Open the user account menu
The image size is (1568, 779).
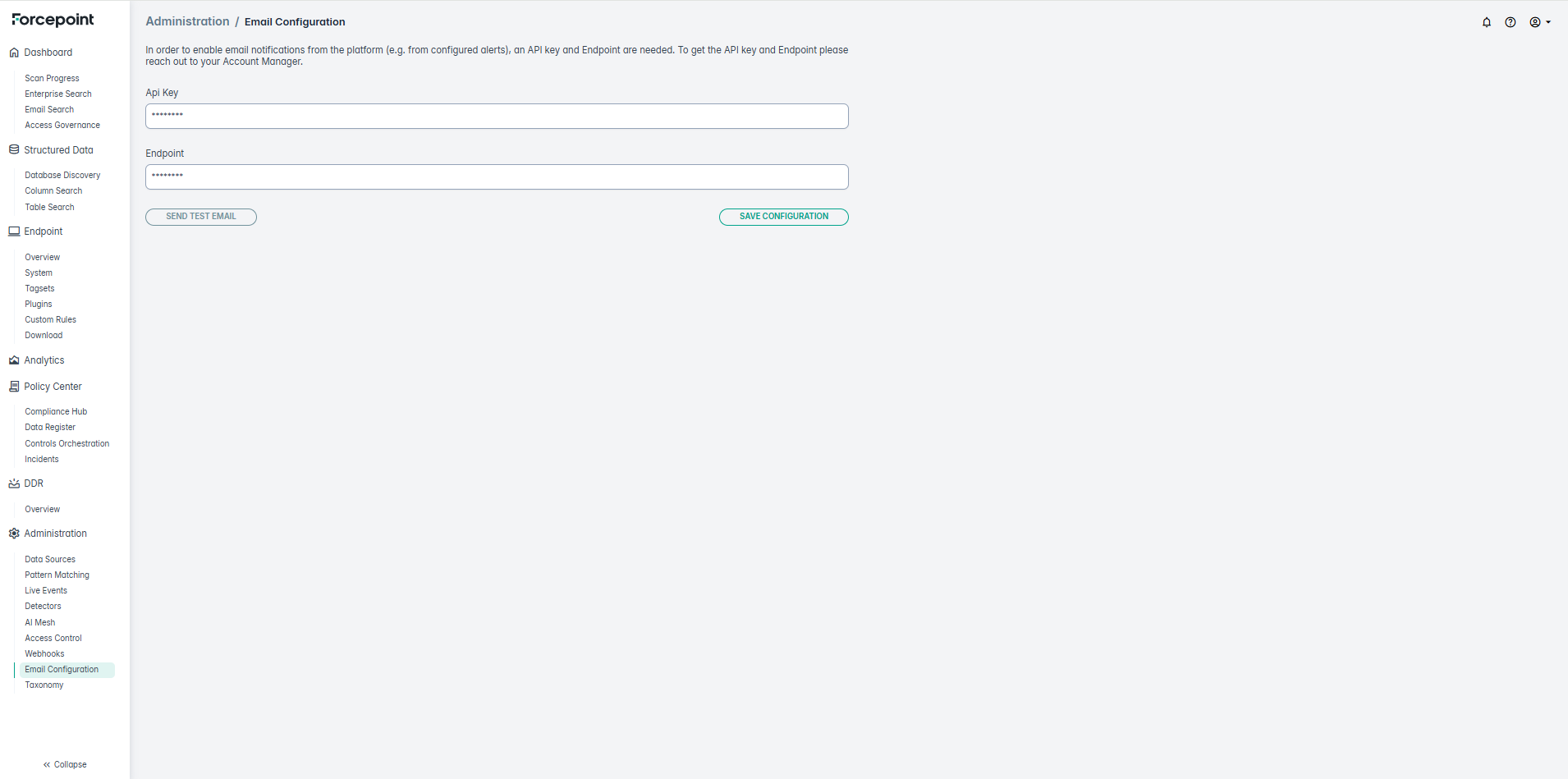[1538, 22]
